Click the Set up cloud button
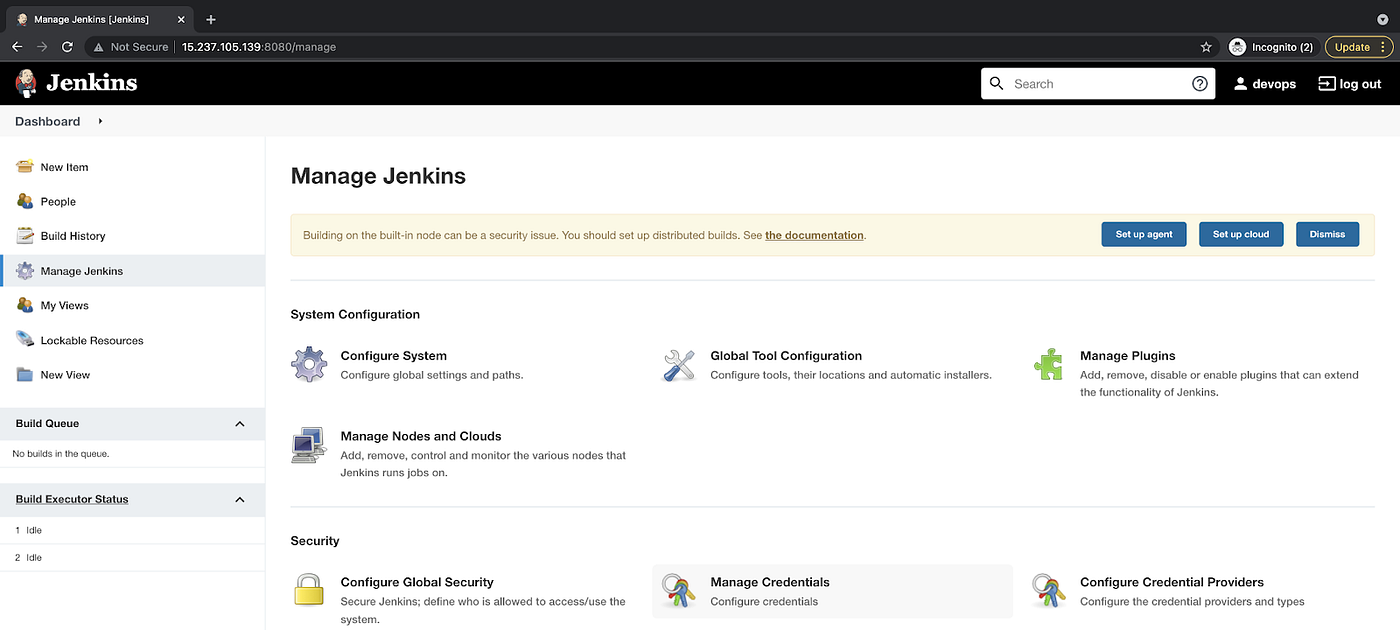The height and width of the screenshot is (630, 1400). pyautogui.click(x=1241, y=234)
